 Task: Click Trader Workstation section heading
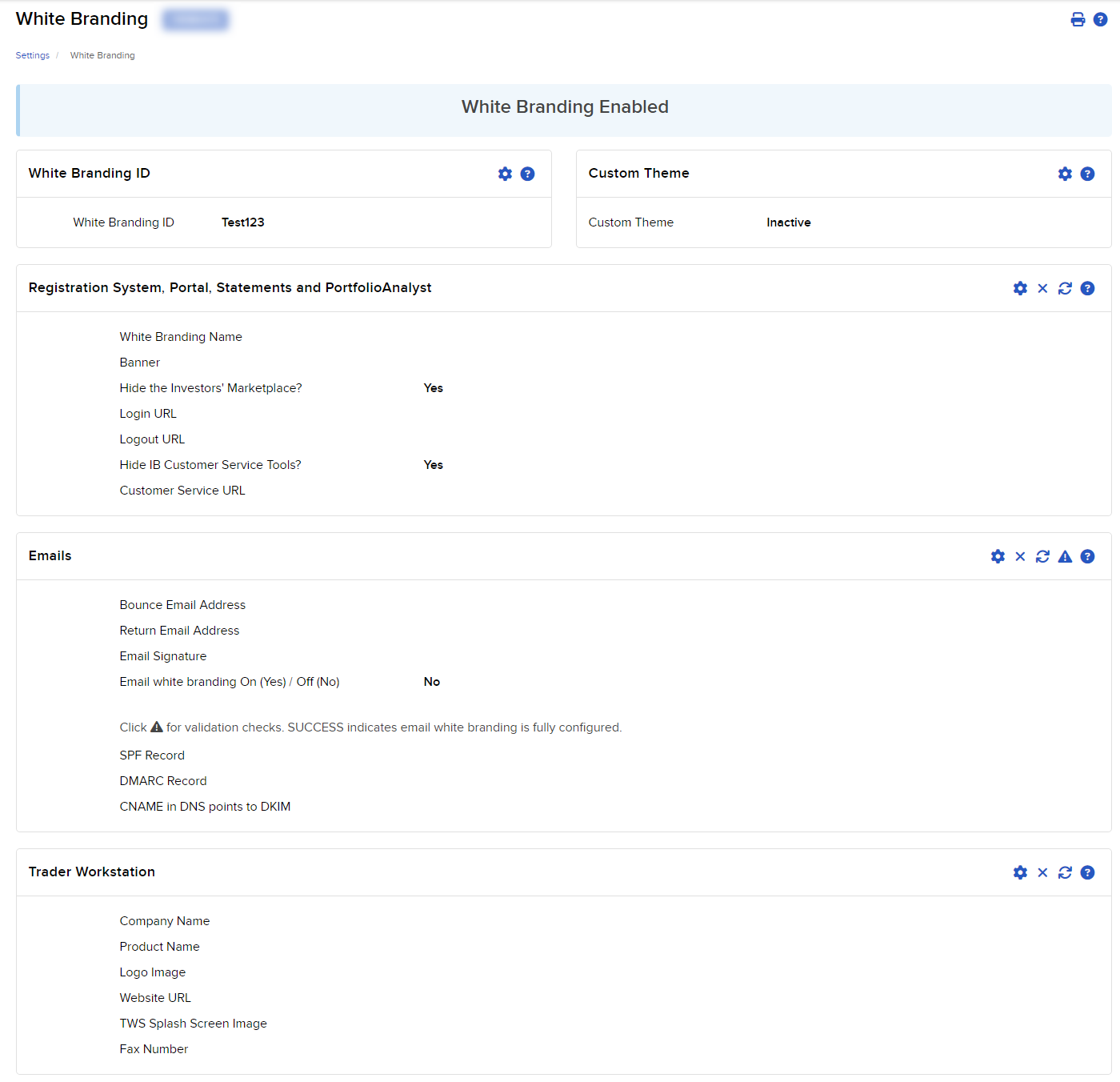(92, 872)
